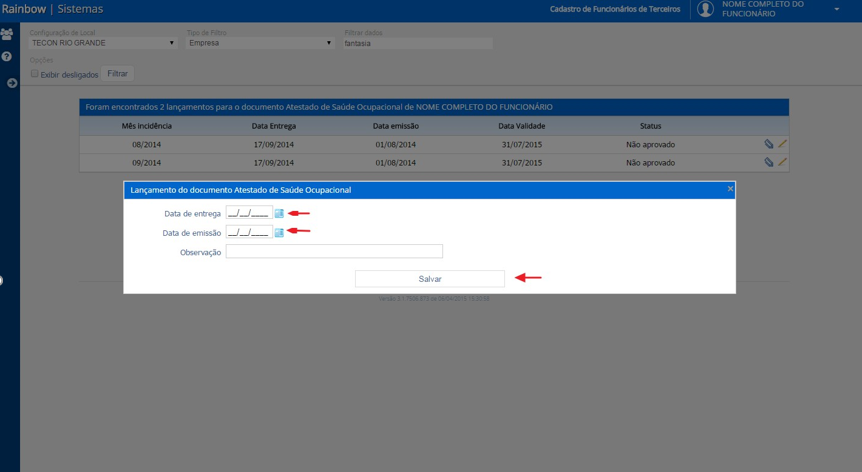
Task: Click Data emissão column header
Action: point(396,126)
